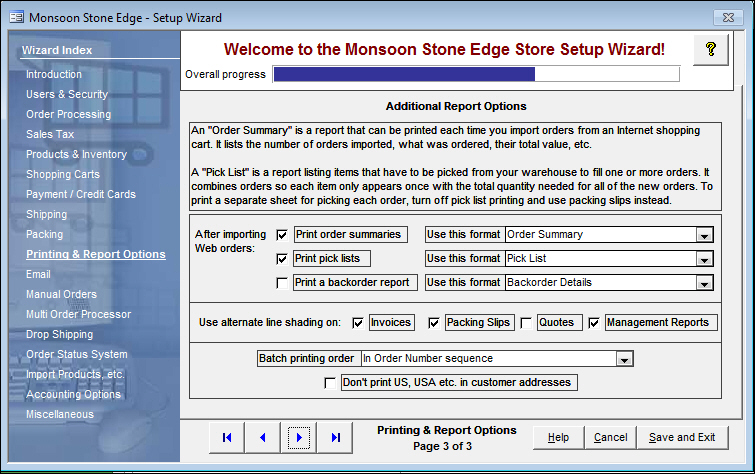Open Sales Tax in Wizard Index
This screenshot has height=474, width=755.
tap(50, 134)
